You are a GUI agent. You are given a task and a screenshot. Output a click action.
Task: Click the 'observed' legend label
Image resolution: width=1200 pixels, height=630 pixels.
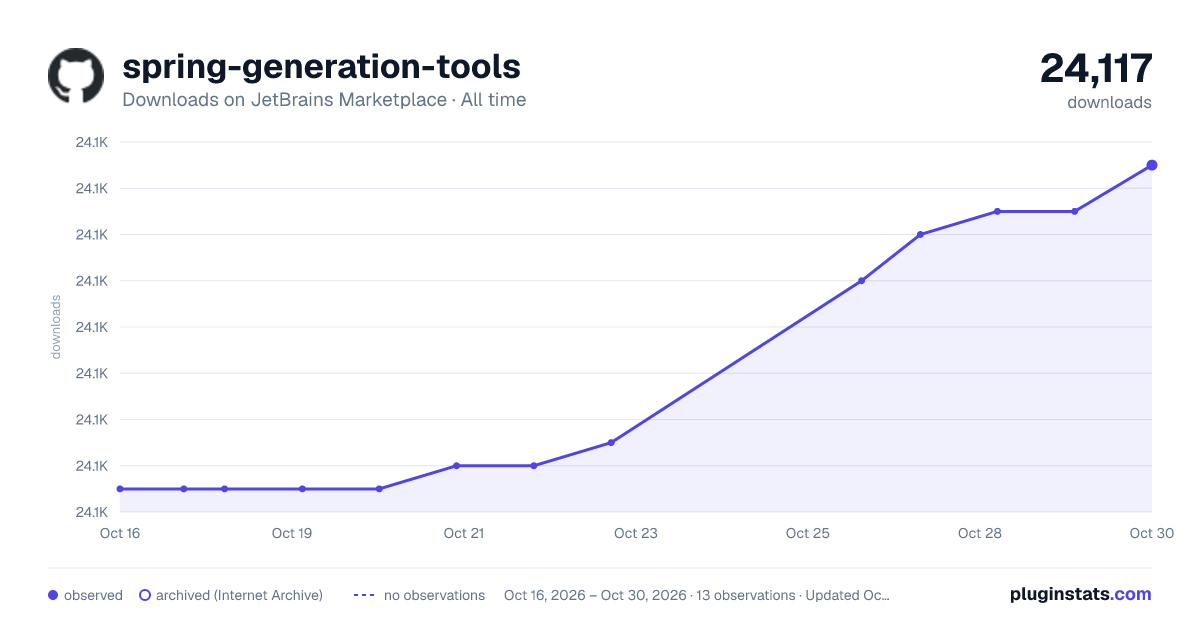(93, 595)
